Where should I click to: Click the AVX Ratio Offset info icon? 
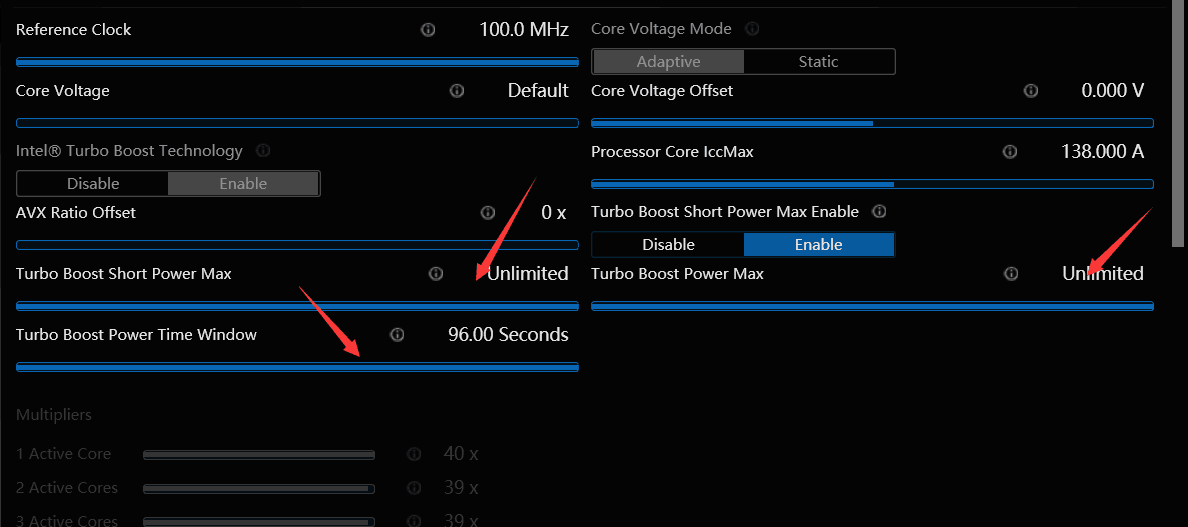(488, 213)
